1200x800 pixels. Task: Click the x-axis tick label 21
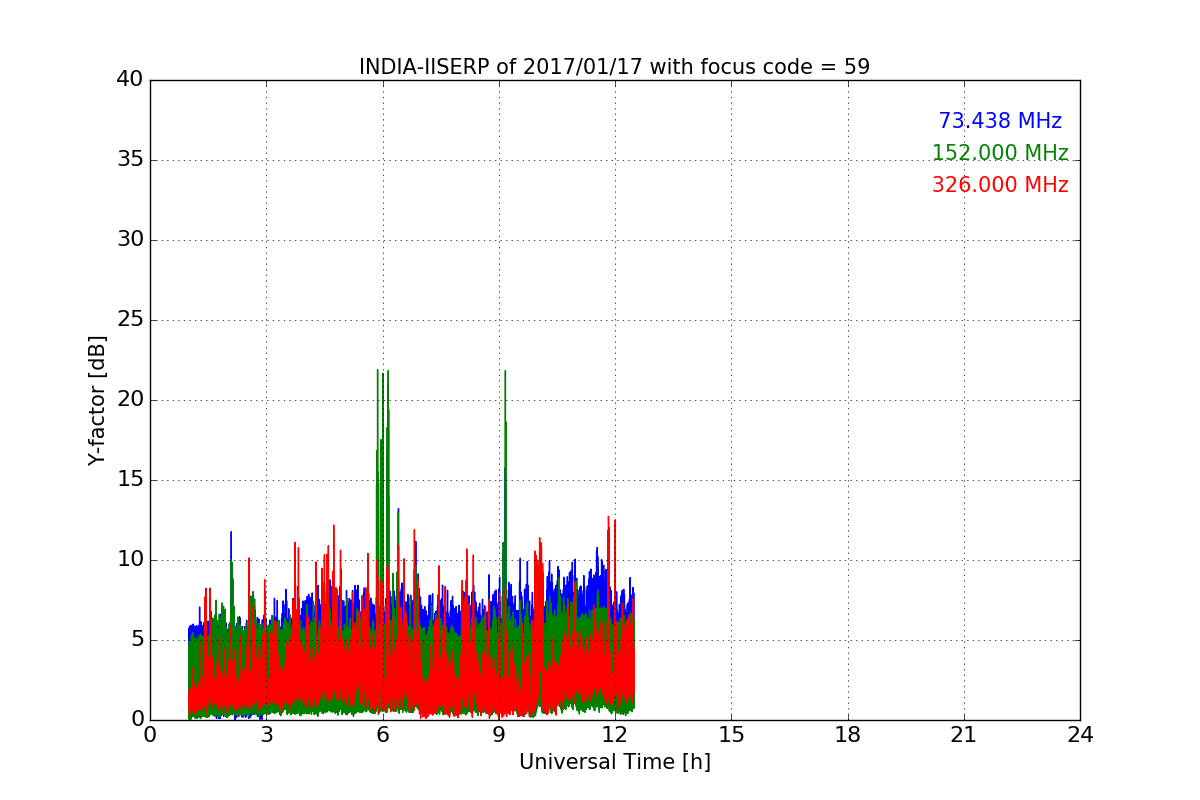click(964, 735)
